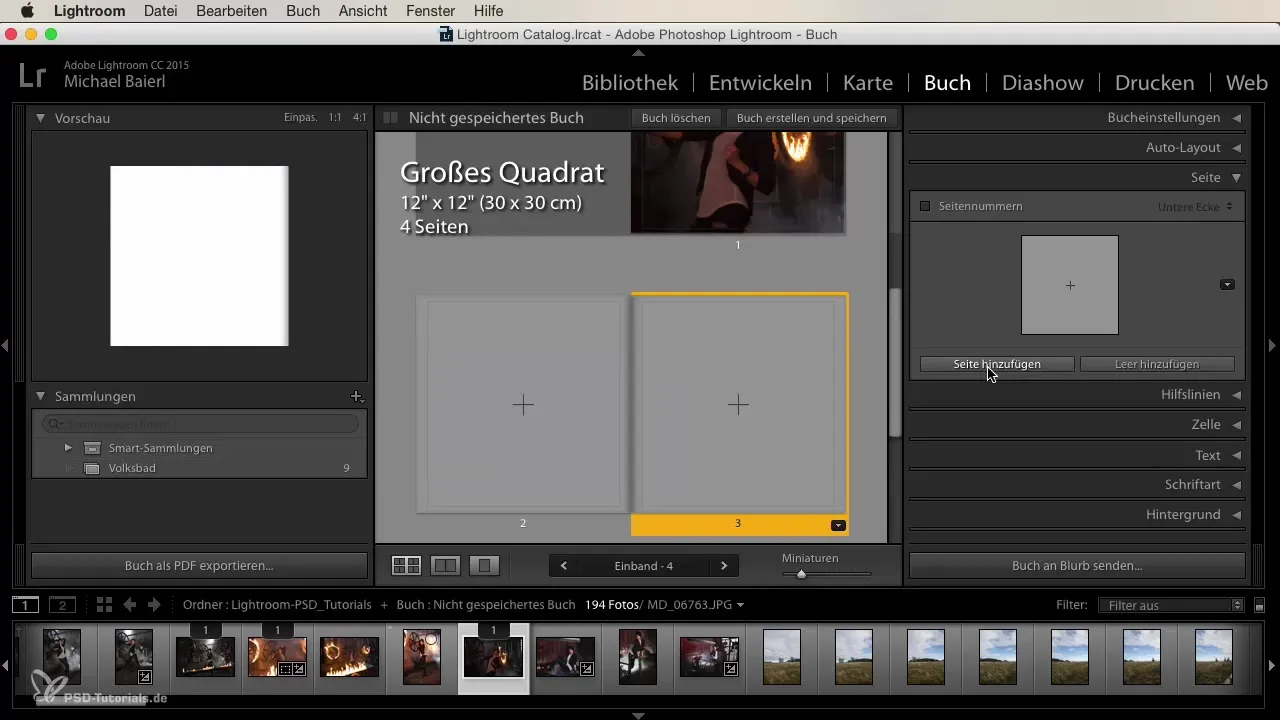
Task: Collapse the Vorschau panel
Action: [40, 118]
